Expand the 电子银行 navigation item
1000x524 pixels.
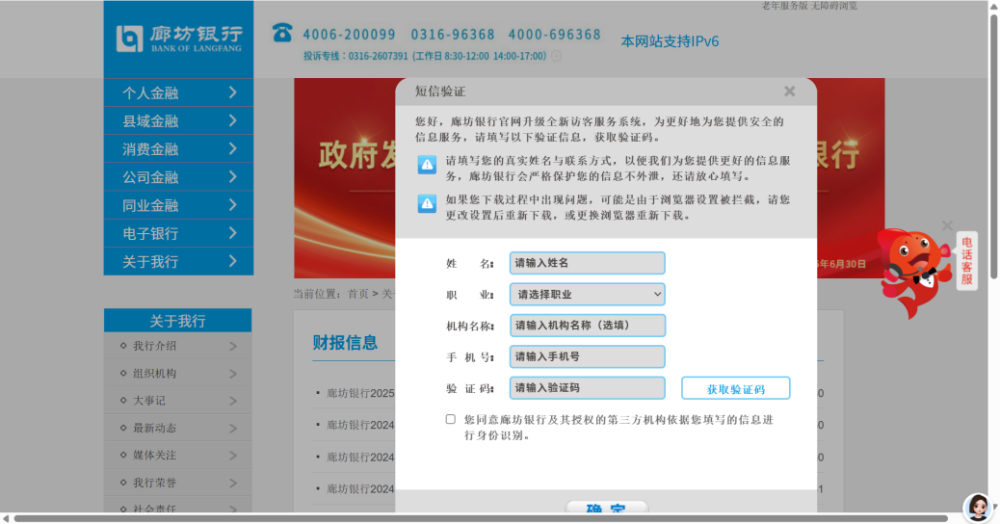179,233
